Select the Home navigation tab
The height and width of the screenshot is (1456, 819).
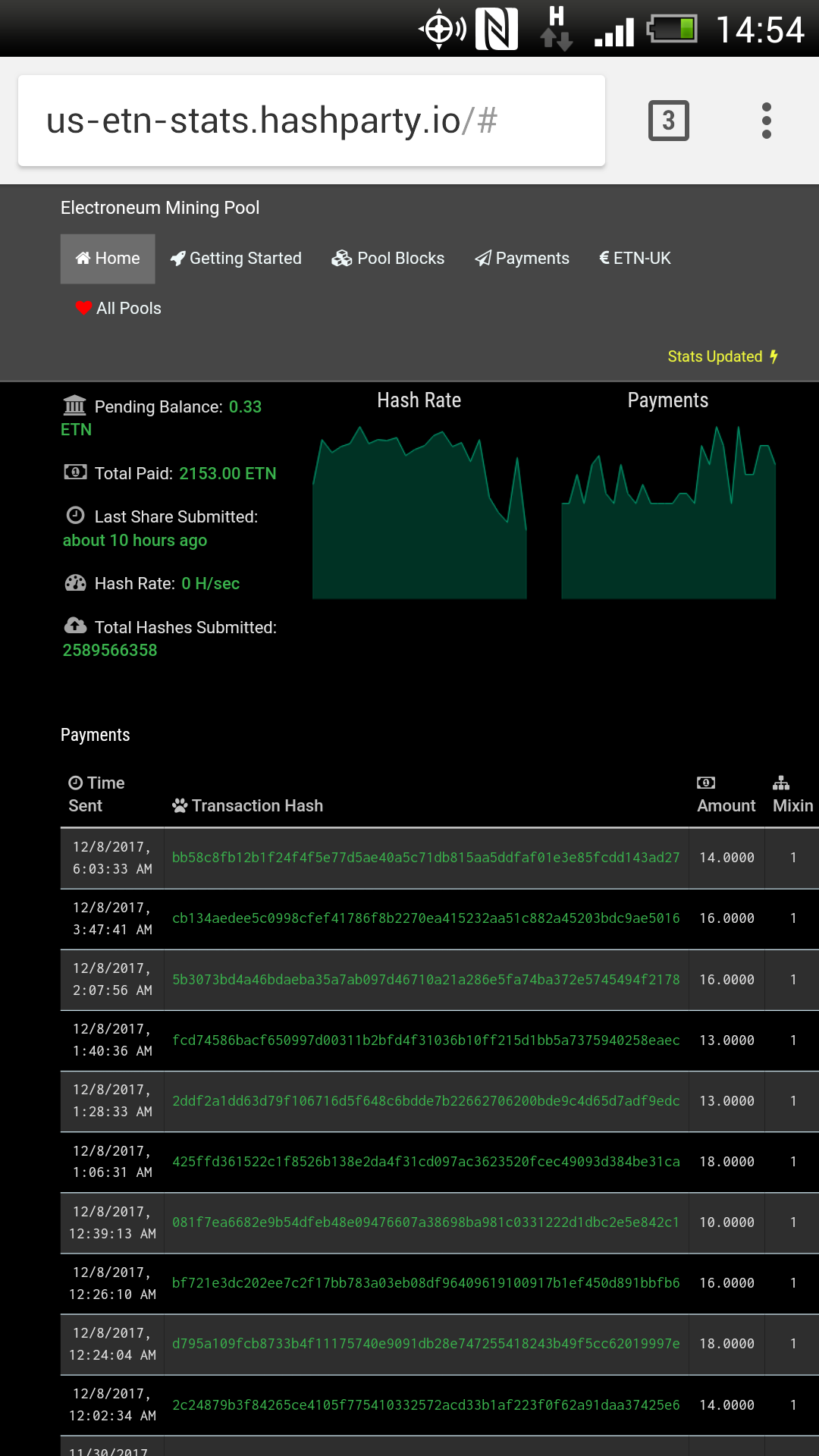pos(108,259)
